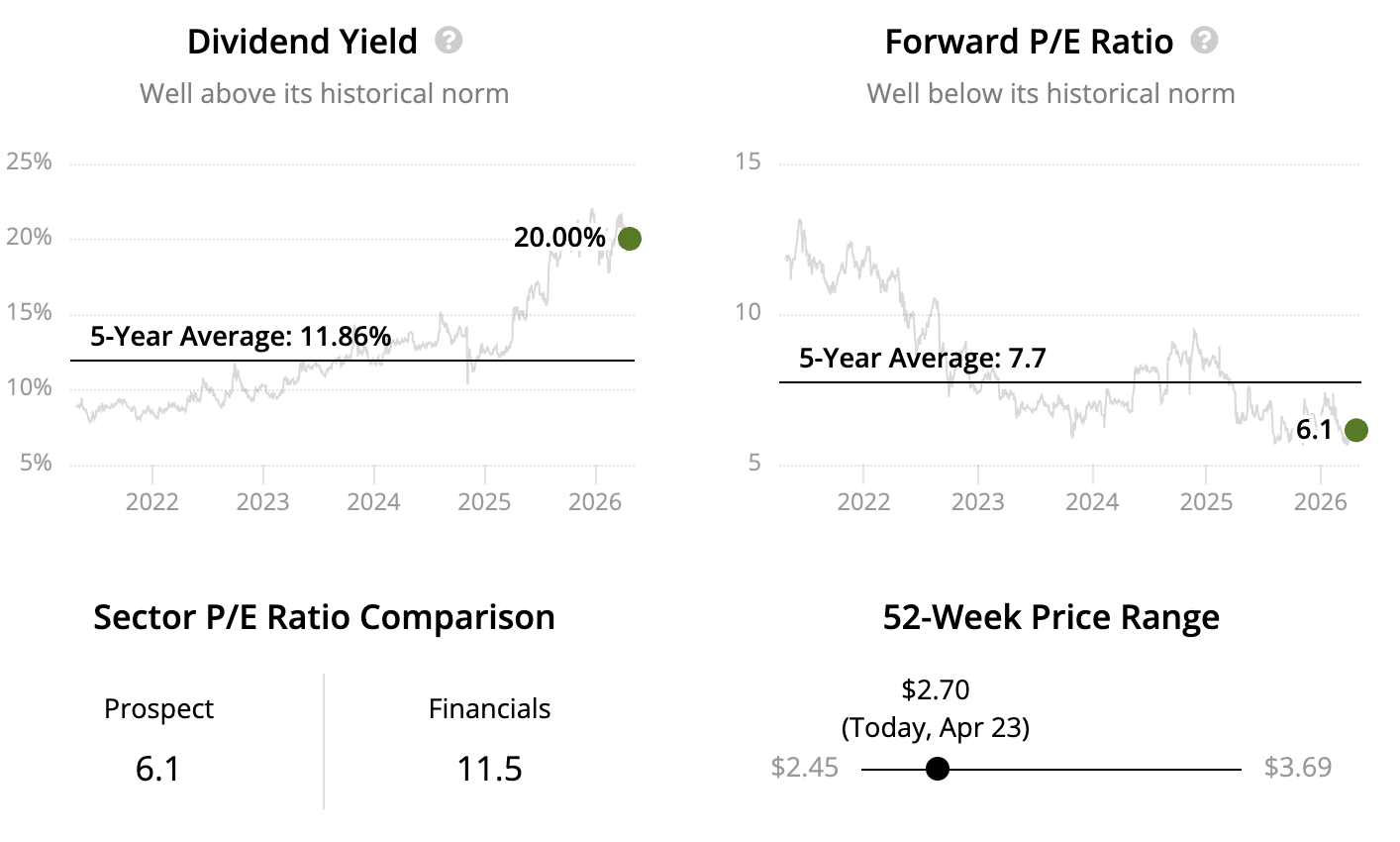1400x842 pixels.
Task: Click the help icon beside Dividend Yield
Action: [x=449, y=41]
